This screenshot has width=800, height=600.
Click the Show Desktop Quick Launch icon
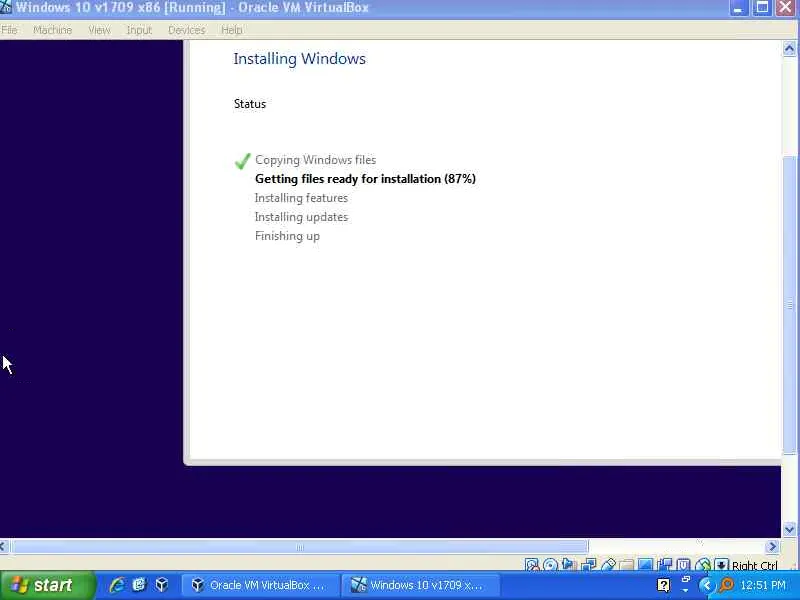(139, 585)
